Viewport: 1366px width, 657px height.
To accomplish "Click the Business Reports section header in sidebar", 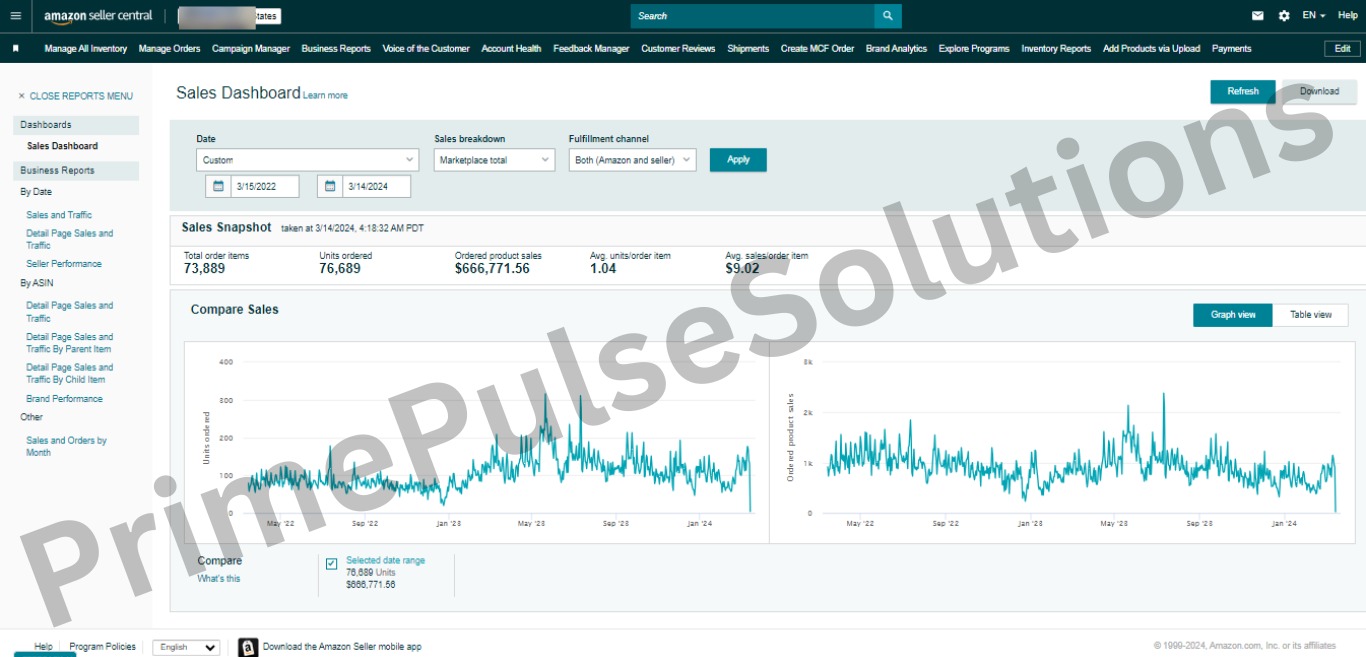I will [76, 170].
